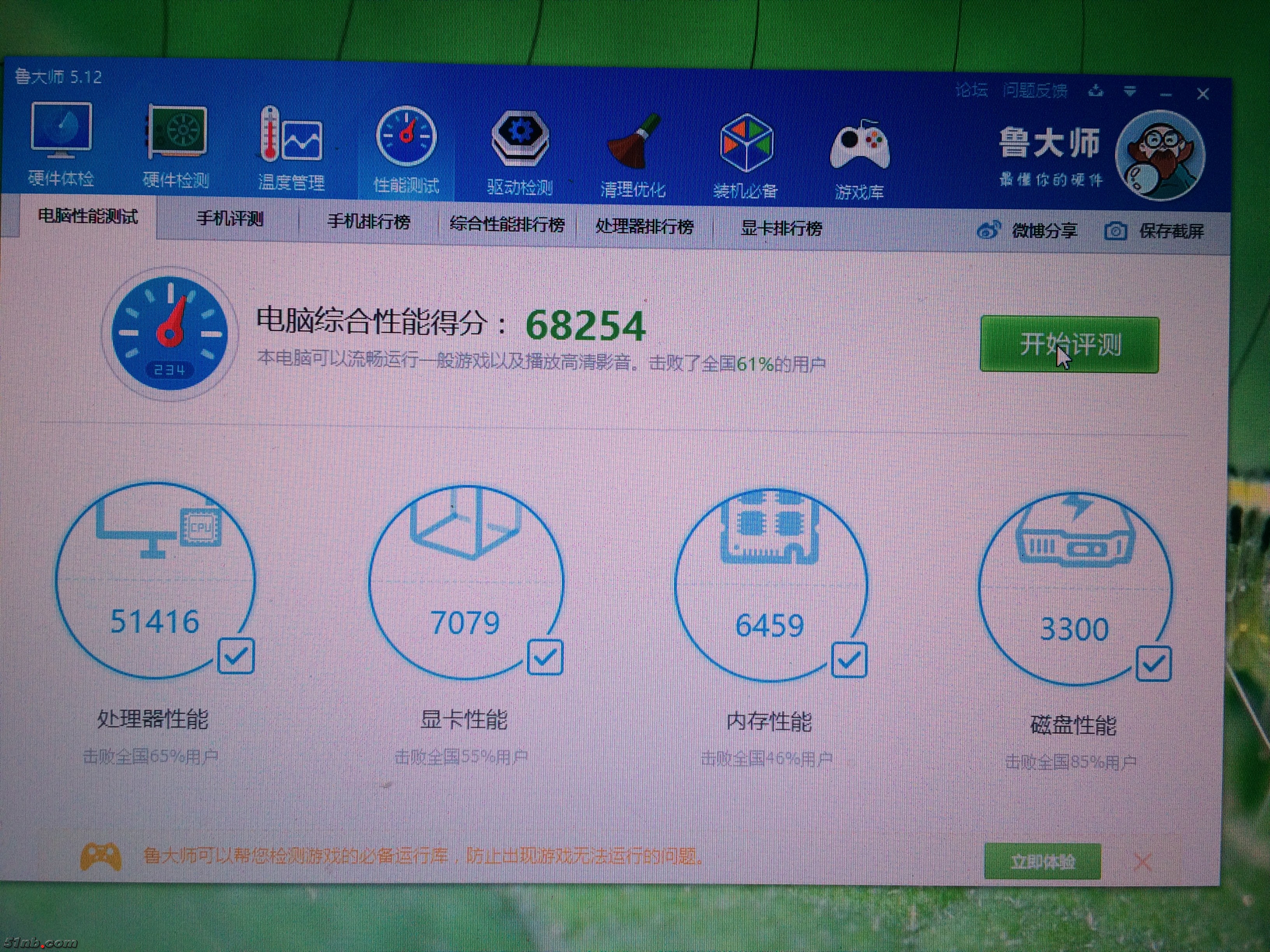
Task: Click the orange gamepad icon in bottom banner
Action: pyautogui.click(x=101, y=857)
